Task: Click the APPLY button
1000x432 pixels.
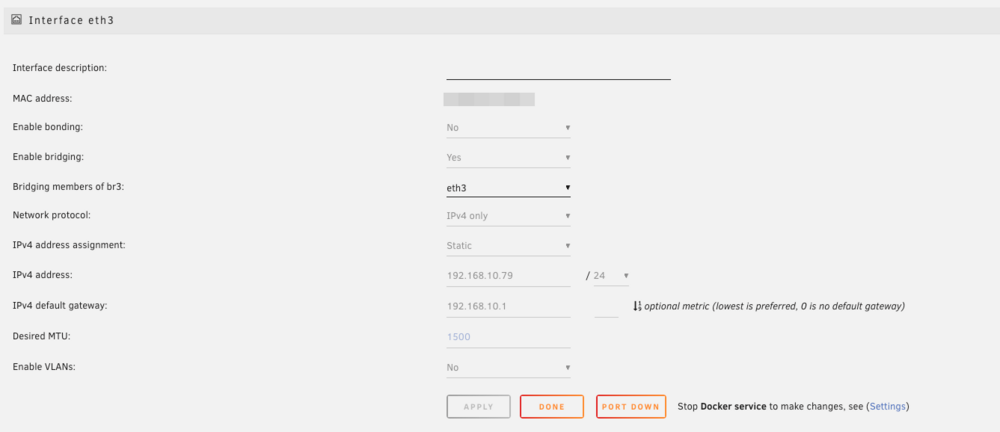Action: point(478,406)
